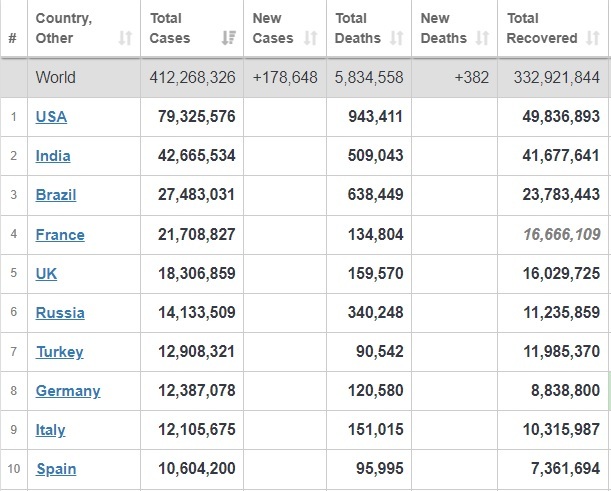This screenshot has height=491, width=611.
Task: Open the France country link
Action: (60, 235)
